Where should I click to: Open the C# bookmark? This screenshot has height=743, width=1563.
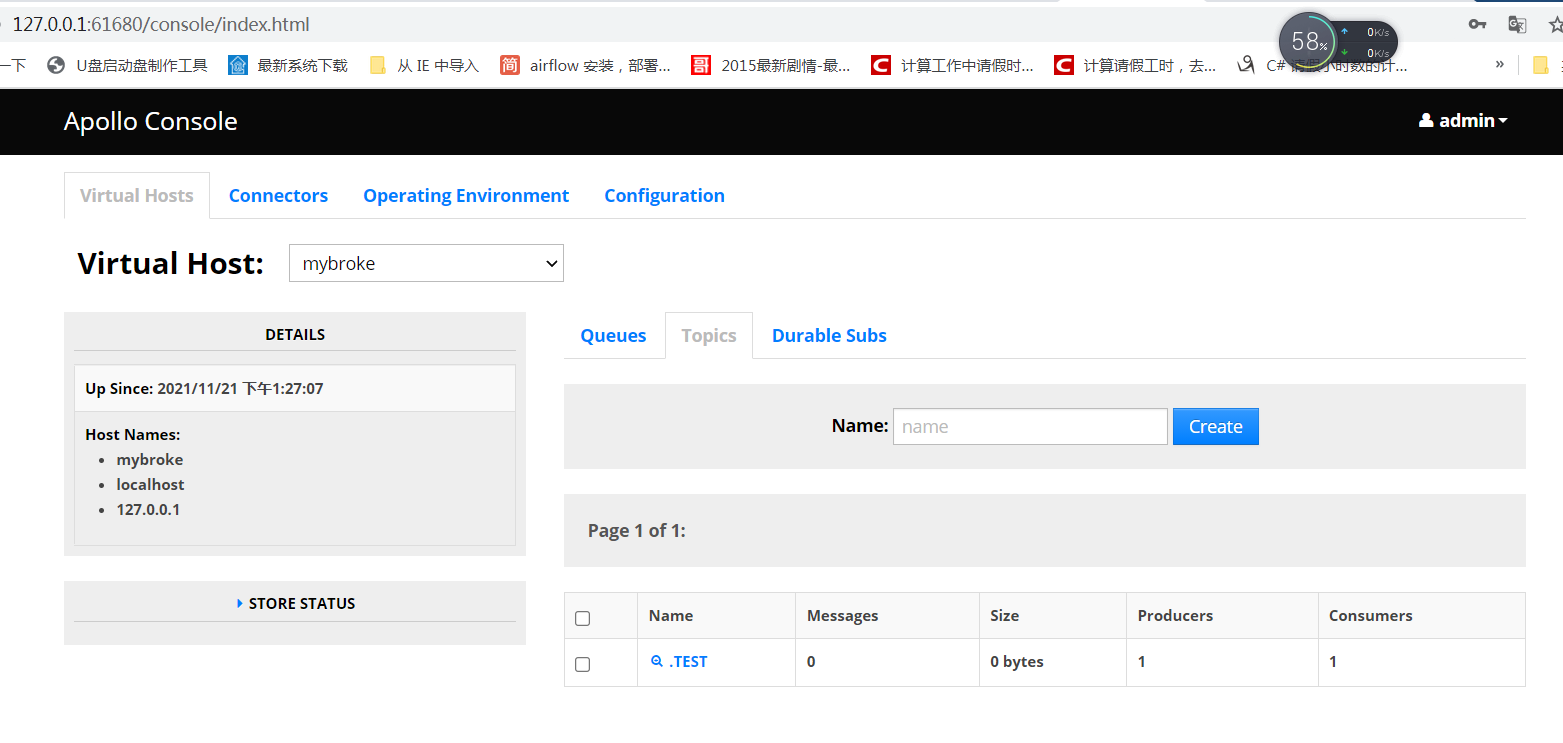tap(1322, 66)
